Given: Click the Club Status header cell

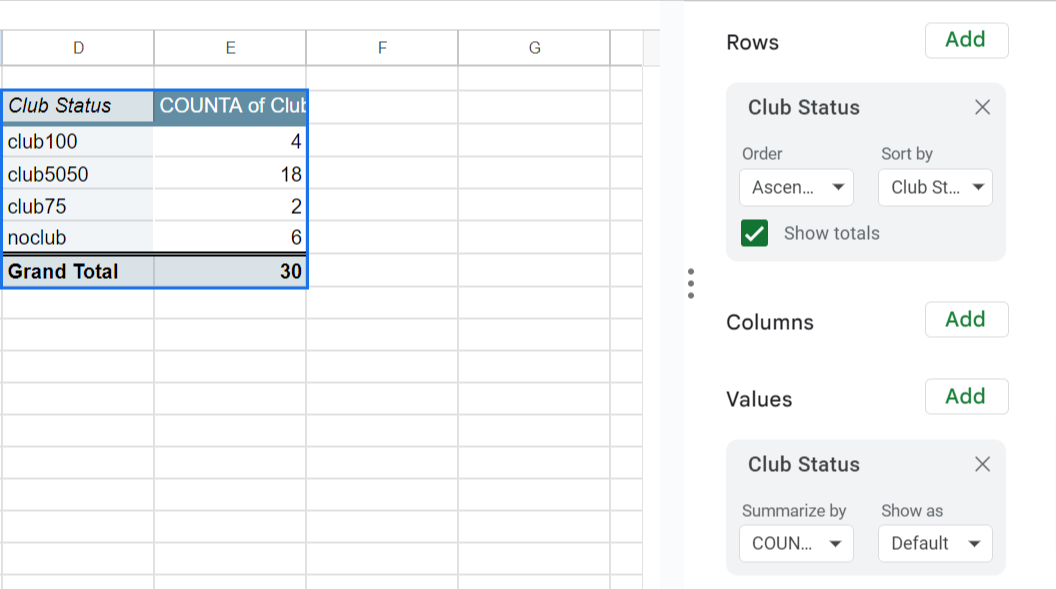Looking at the screenshot, I should point(78,106).
